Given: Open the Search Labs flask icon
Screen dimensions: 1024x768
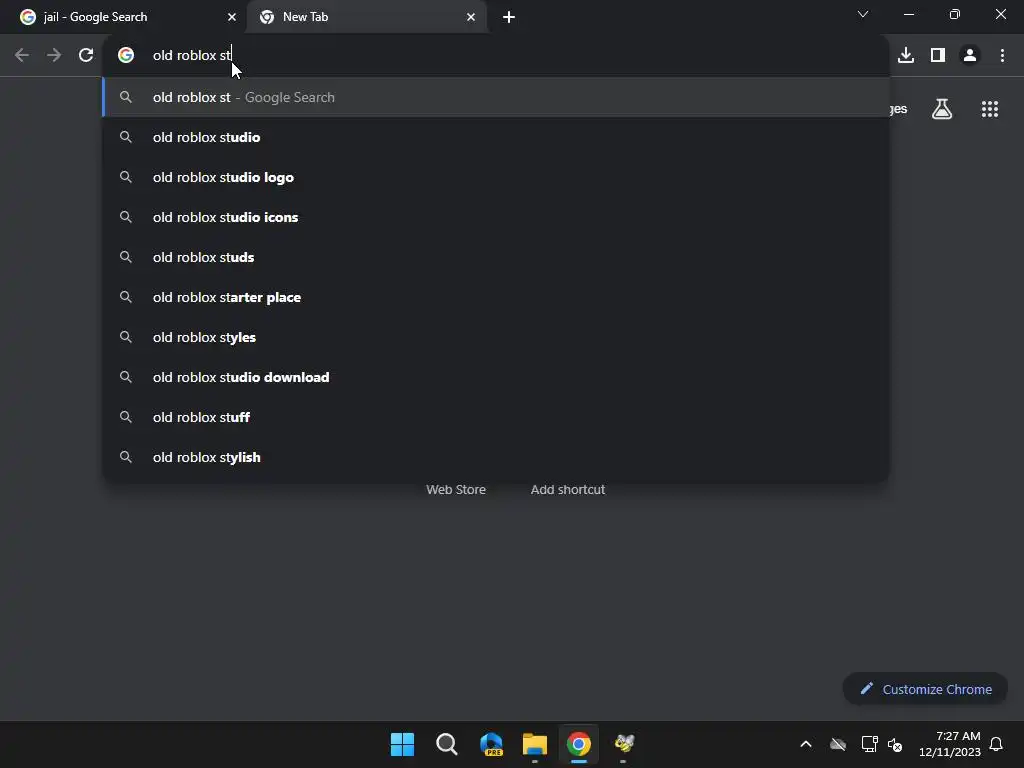Looking at the screenshot, I should (942, 109).
